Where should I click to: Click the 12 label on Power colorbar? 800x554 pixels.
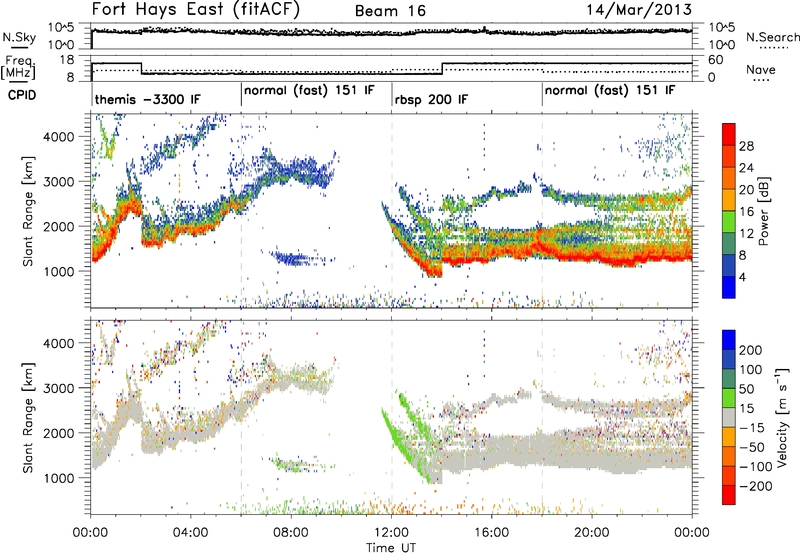746,234
